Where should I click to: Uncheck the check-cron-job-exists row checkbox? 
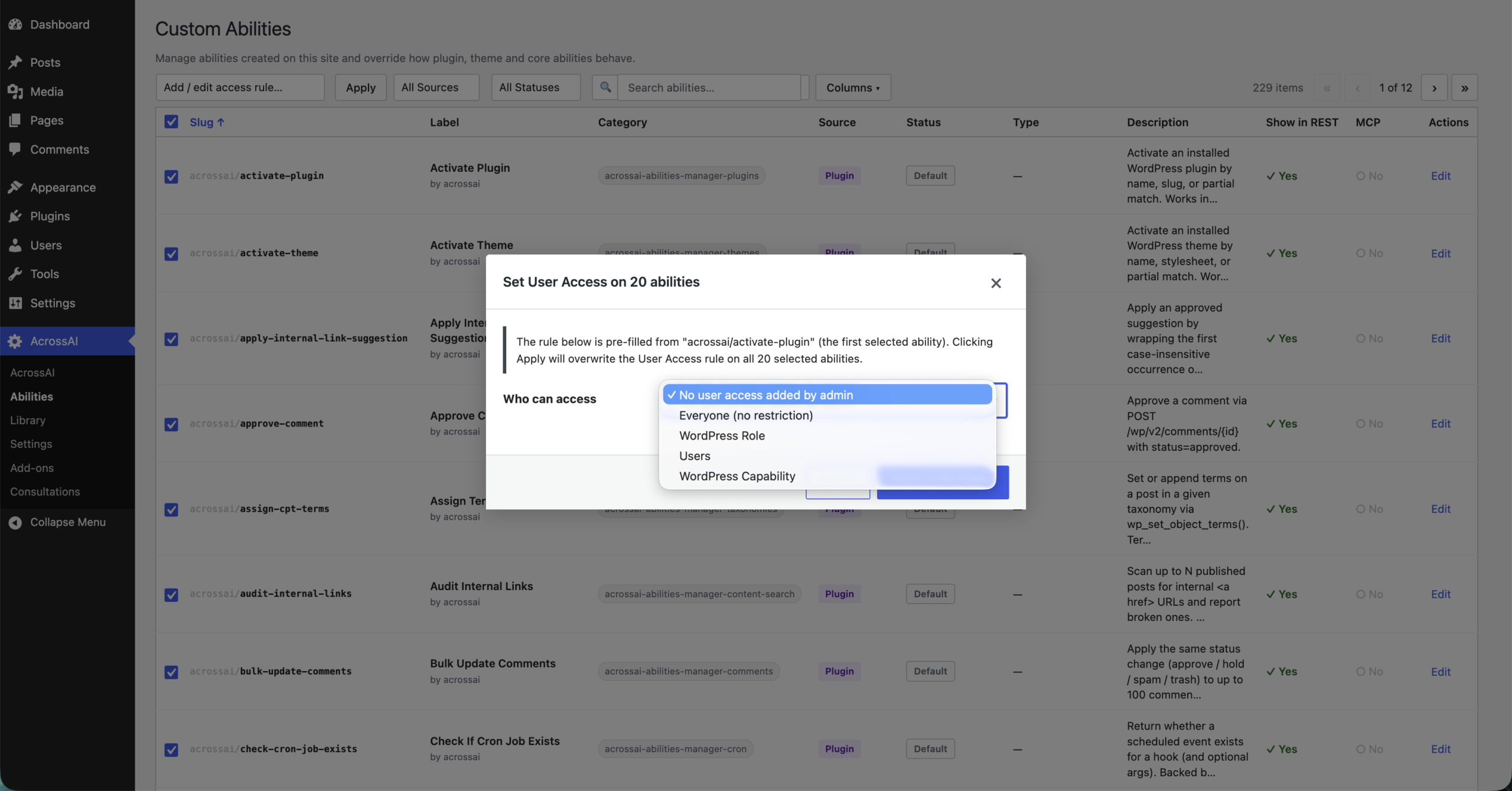[171, 749]
